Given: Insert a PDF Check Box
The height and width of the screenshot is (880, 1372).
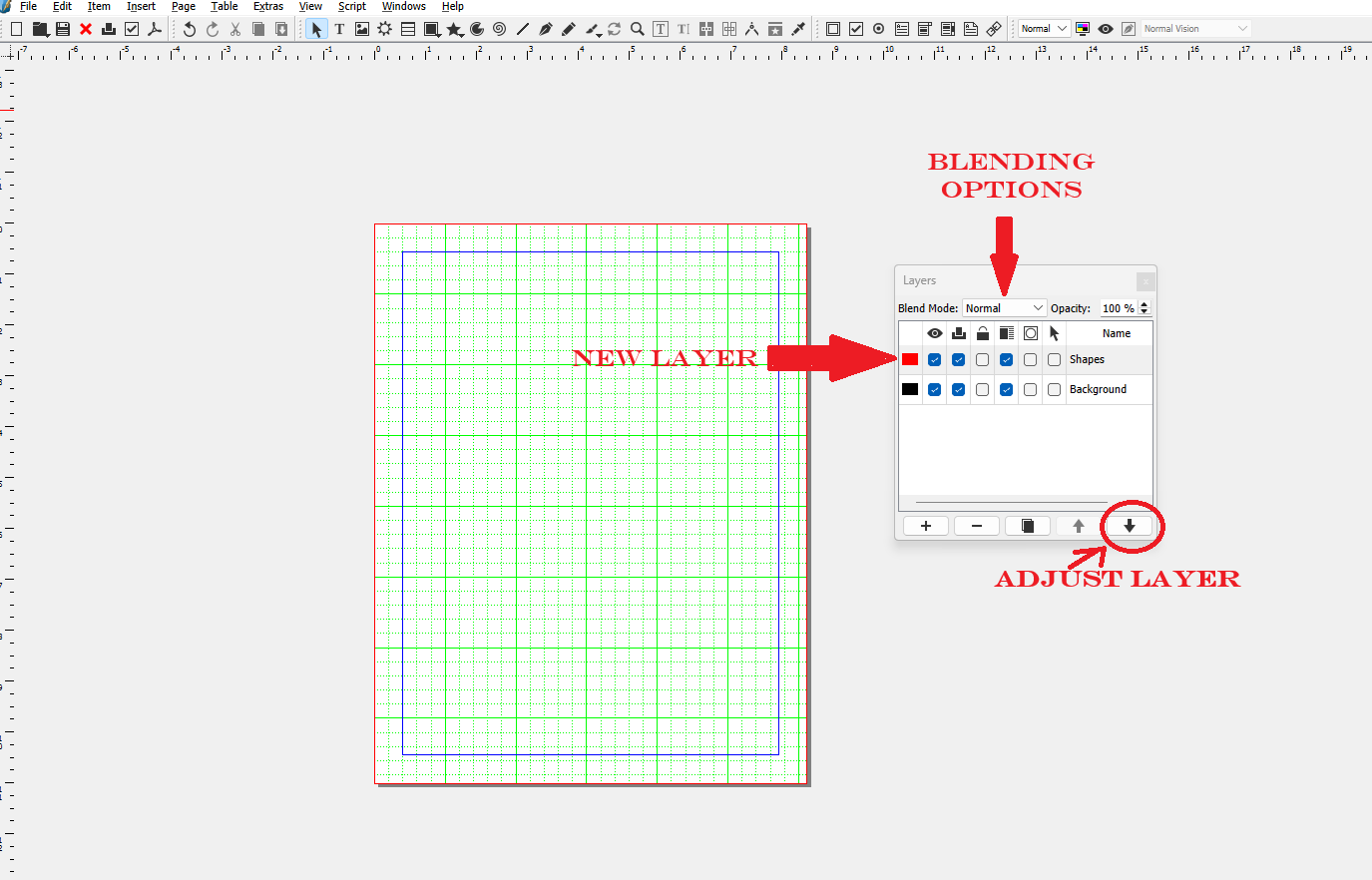Looking at the screenshot, I should 856,29.
